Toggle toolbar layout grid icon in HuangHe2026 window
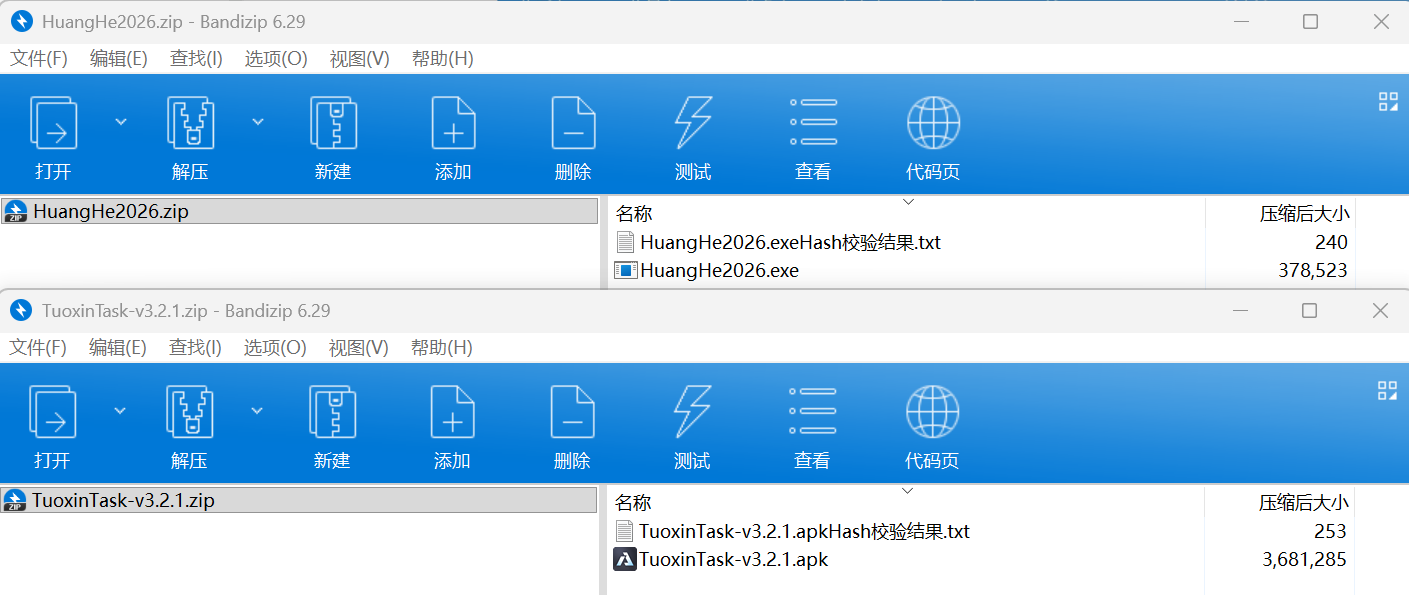 1388,101
